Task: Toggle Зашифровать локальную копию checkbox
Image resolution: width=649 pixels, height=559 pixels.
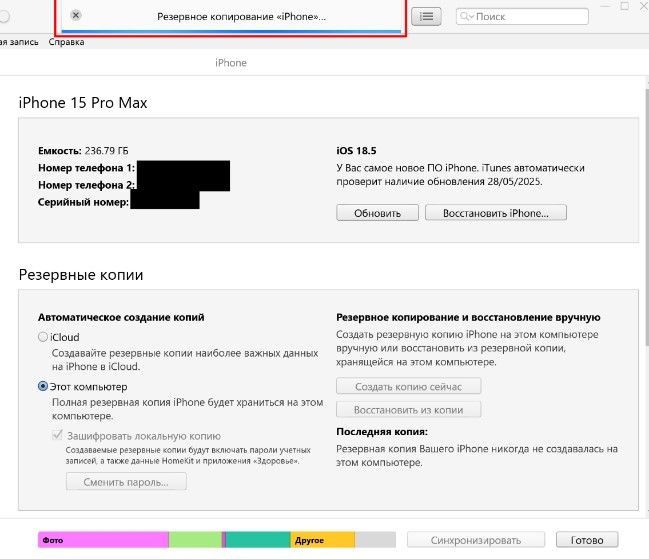Action: point(57,436)
